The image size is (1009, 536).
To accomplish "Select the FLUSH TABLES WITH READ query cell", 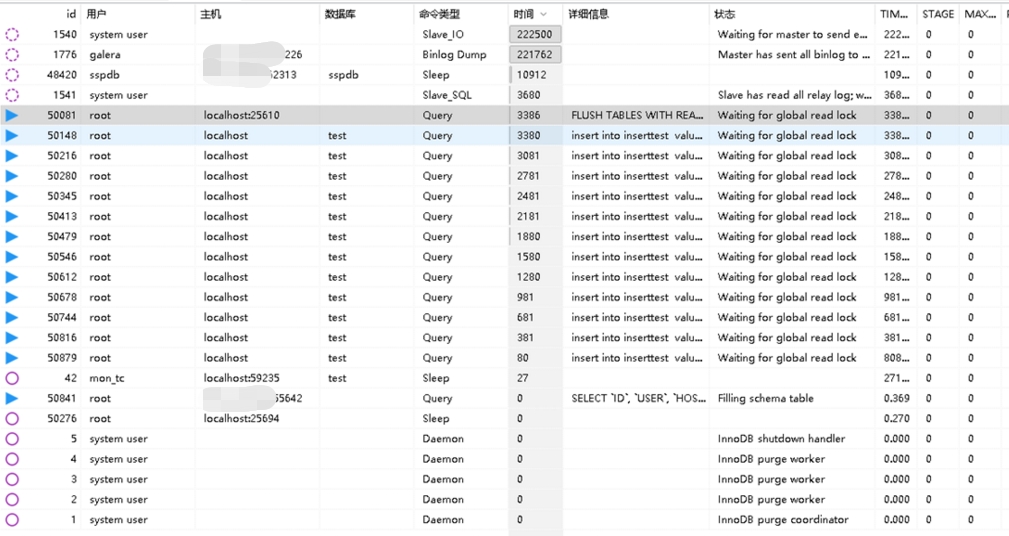I will pyautogui.click(x=635, y=115).
